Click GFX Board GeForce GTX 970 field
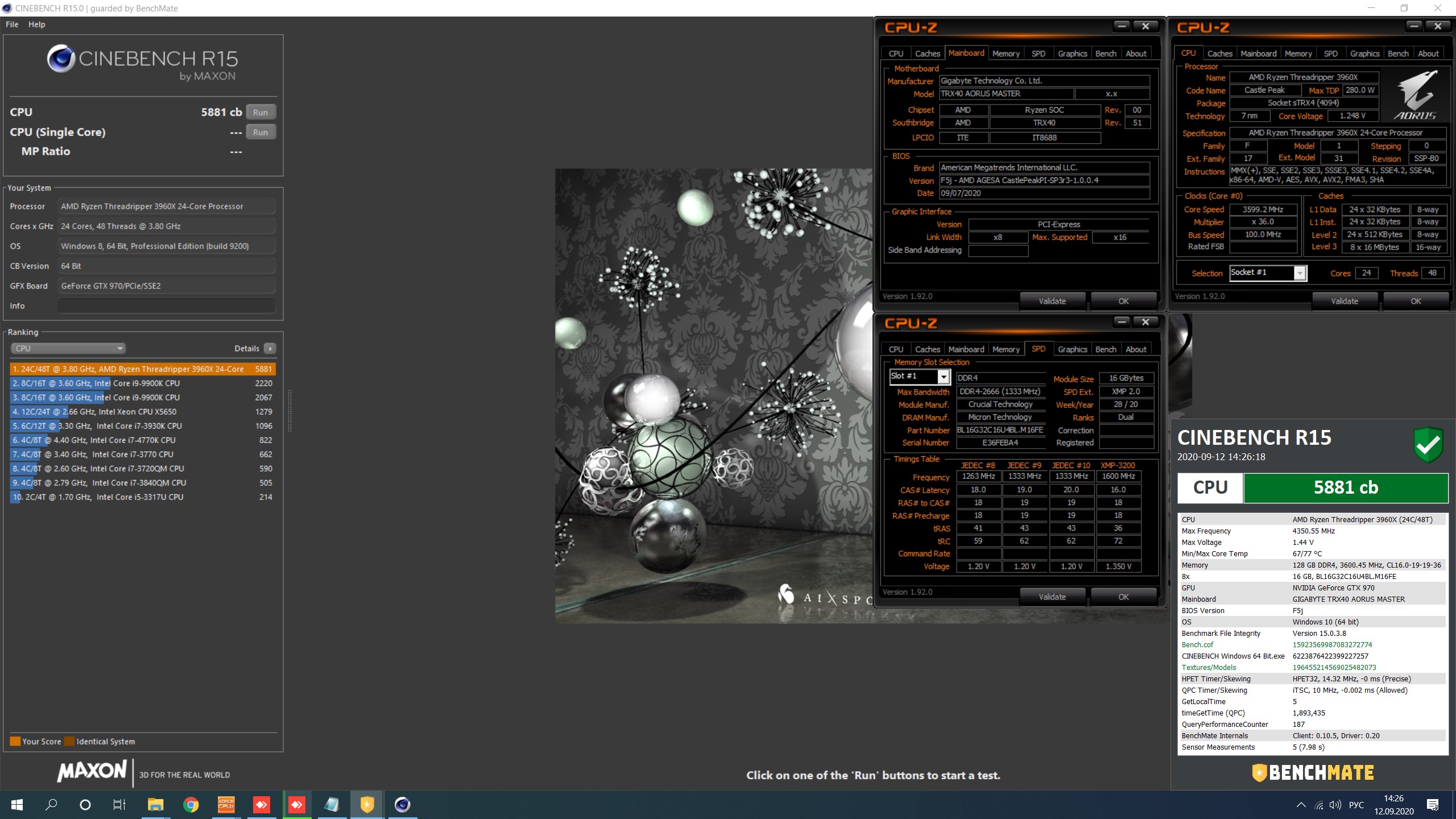1456x819 pixels. (167, 286)
